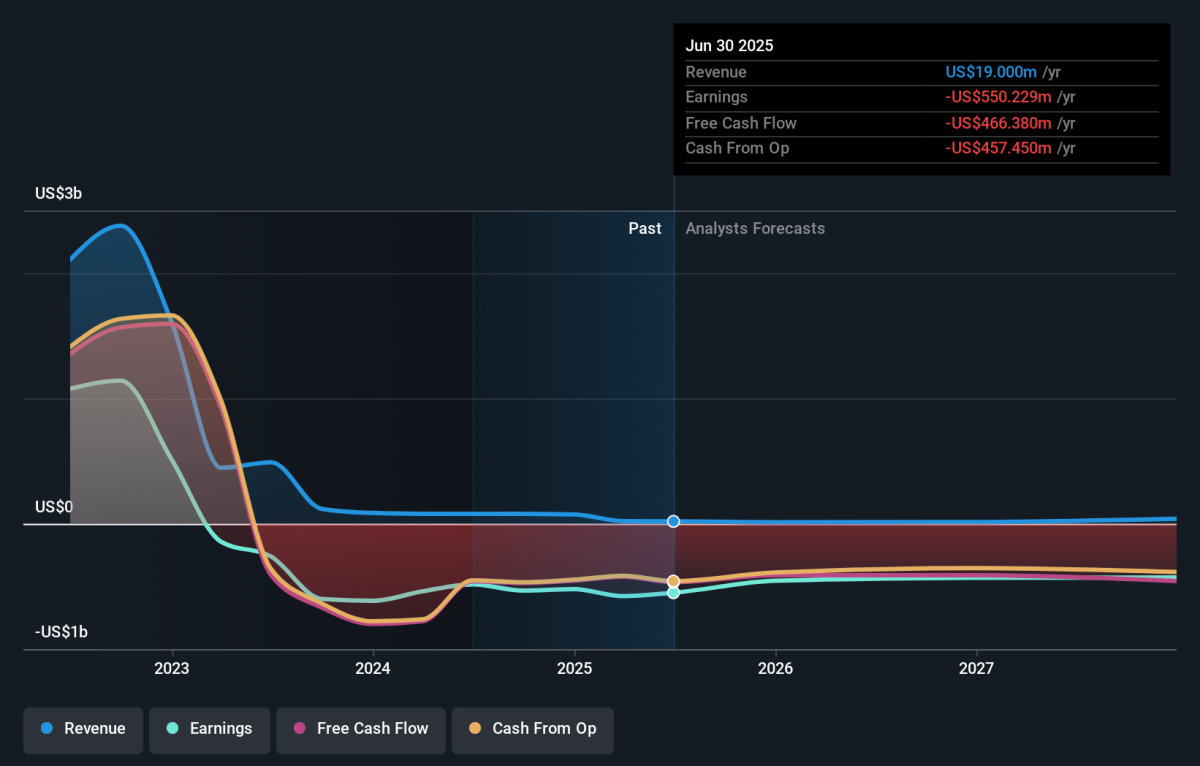The width and height of the screenshot is (1200, 766).
Task: Click the Revenue value US$19.000m in tooltip
Action: click(991, 72)
